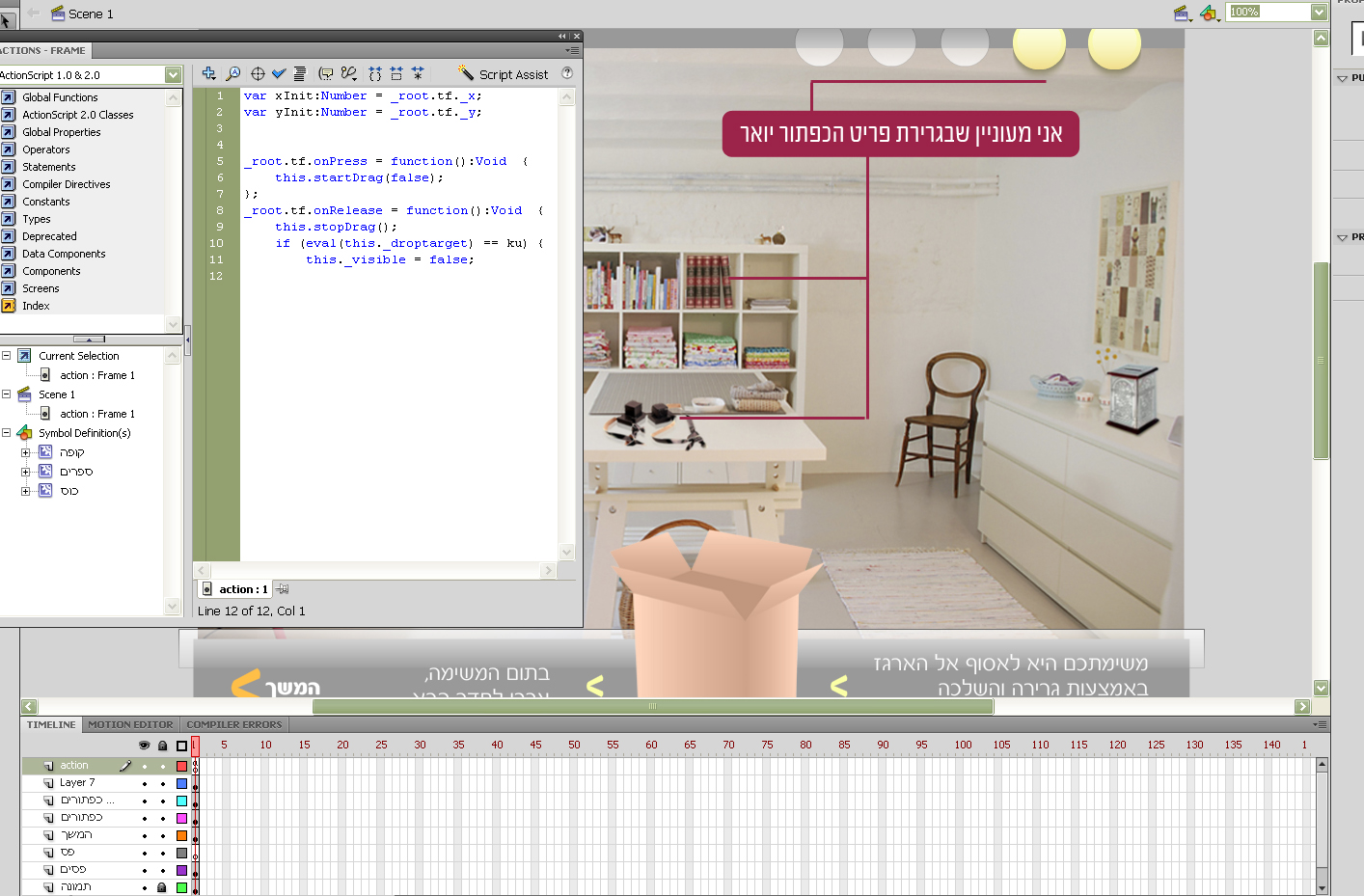Click Add a new item to script
Viewport: 1364px width, 896px height.
point(208,73)
